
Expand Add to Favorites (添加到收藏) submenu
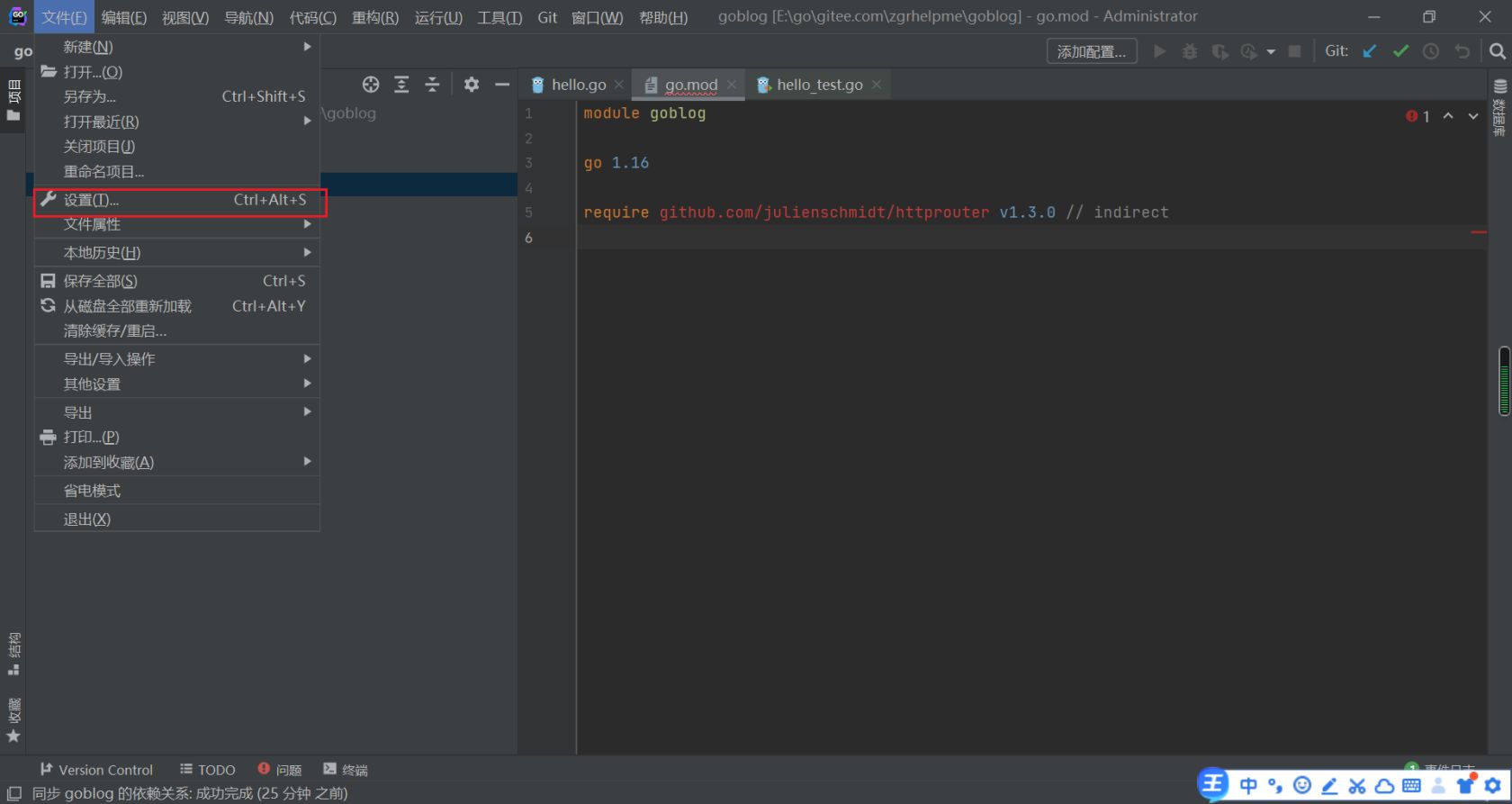tap(177, 462)
